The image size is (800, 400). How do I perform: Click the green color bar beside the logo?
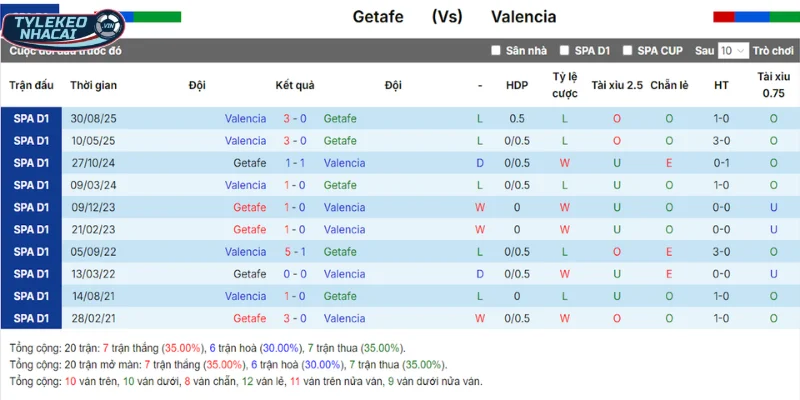coord(157,17)
